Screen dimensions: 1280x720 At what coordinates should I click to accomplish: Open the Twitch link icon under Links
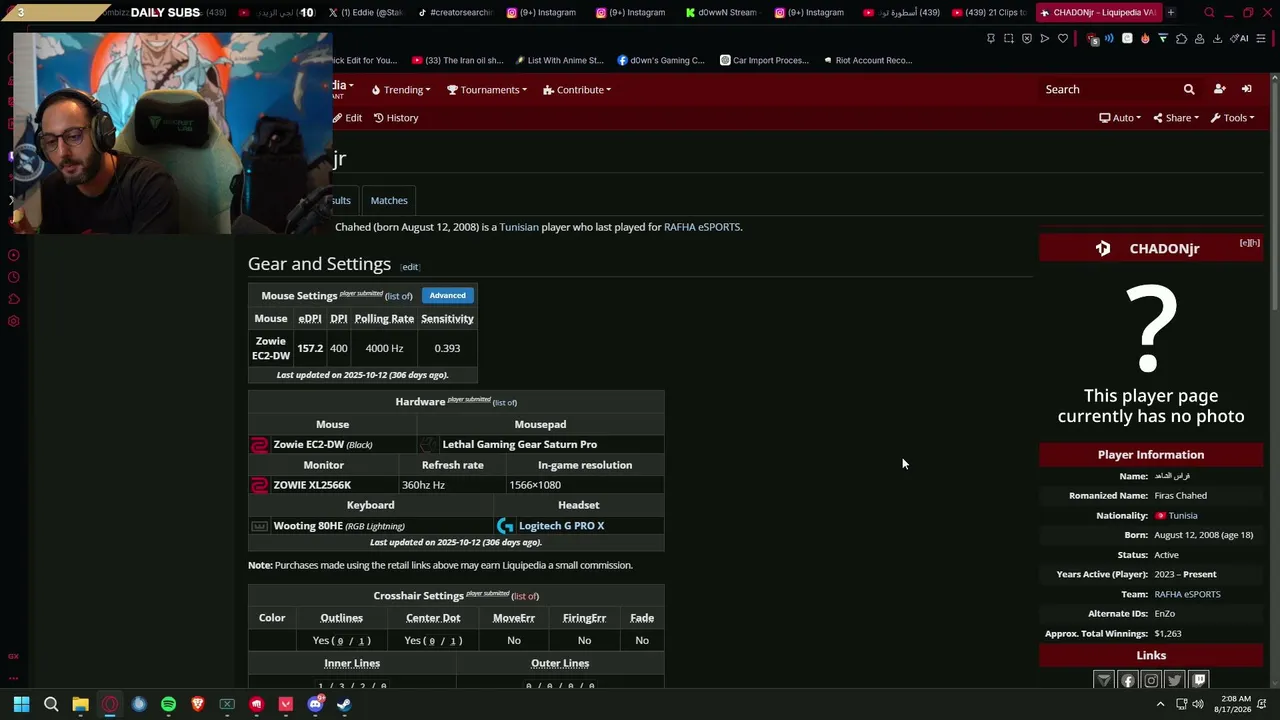tap(1199, 680)
